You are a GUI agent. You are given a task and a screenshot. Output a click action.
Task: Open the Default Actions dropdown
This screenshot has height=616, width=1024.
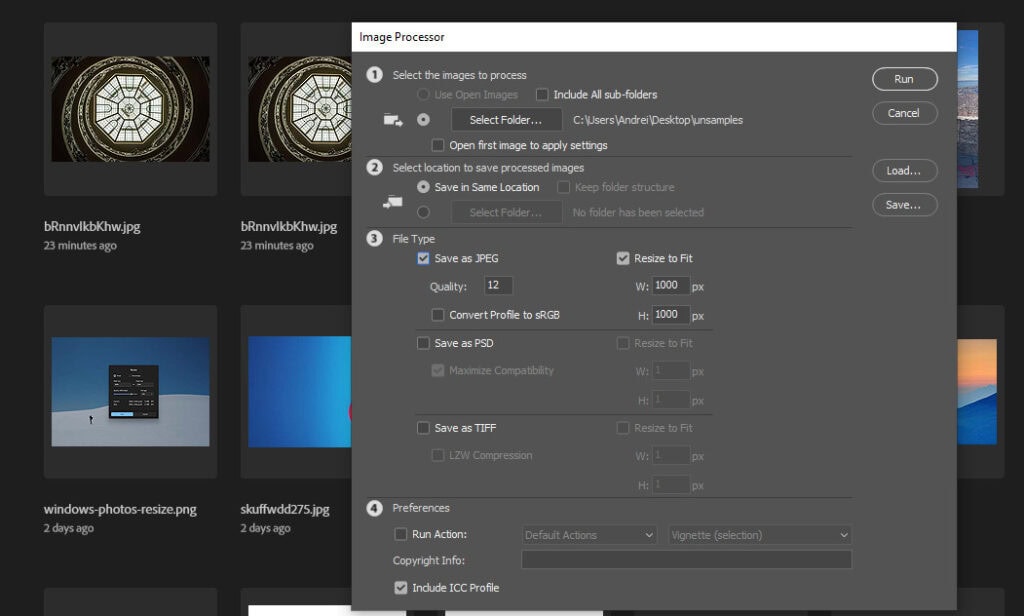589,534
